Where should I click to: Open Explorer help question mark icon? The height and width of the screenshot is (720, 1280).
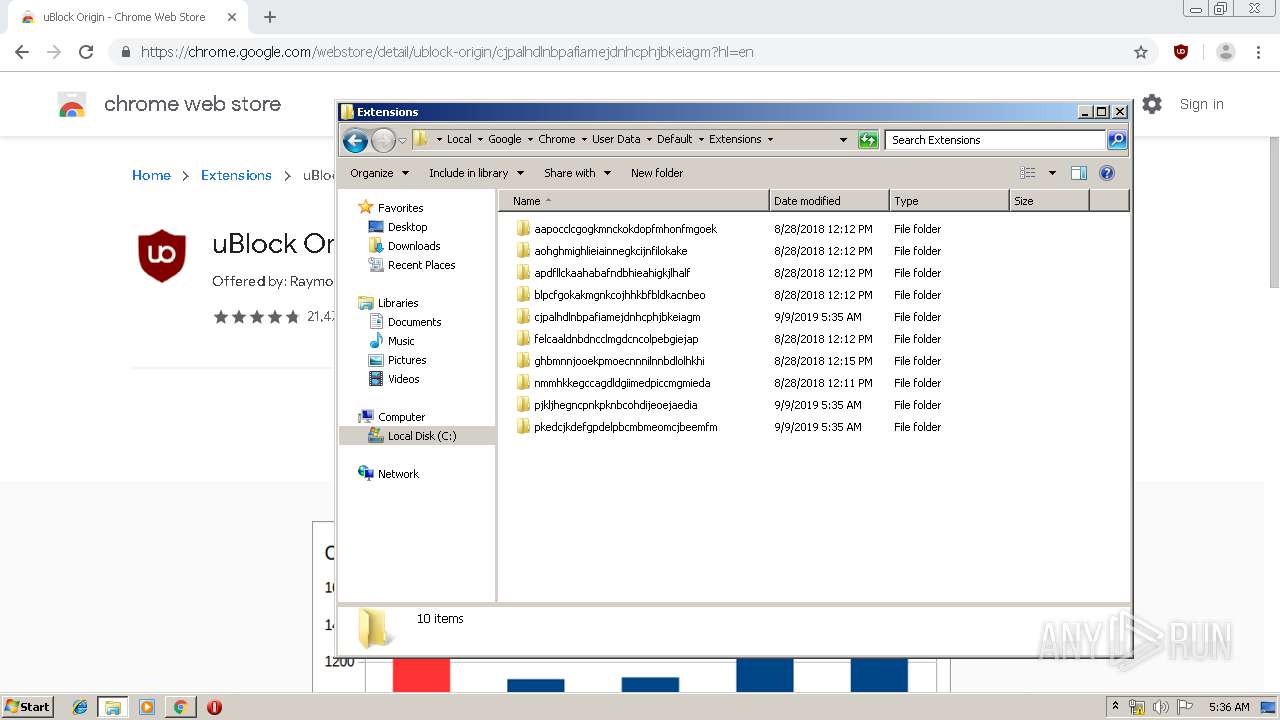pyautogui.click(x=1107, y=173)
